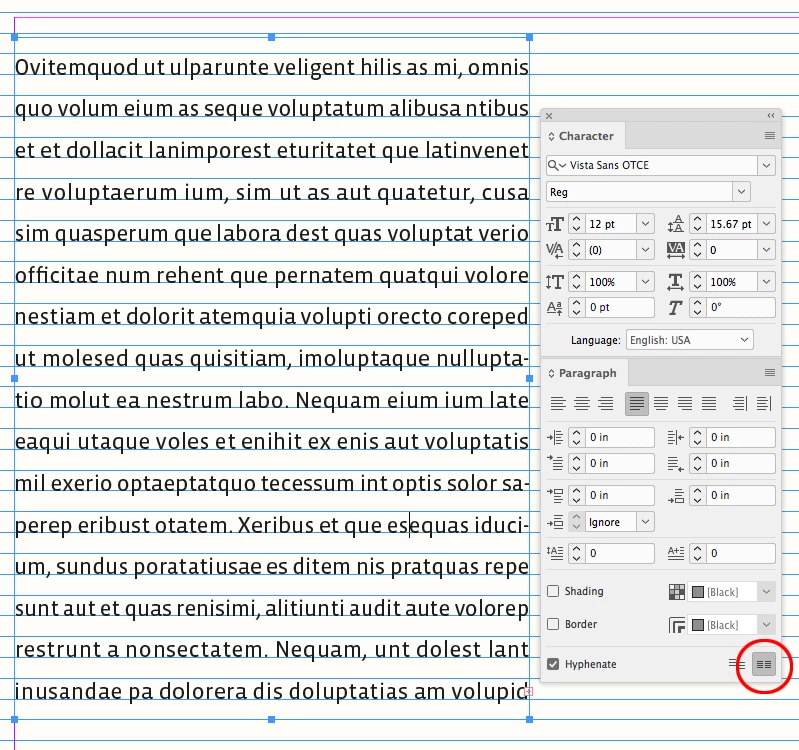Image resolution: width=799 pixels, height=750 pixels.
Task: Click drop cap characters field
Action: pyautogui.click(x=741, y=553)
